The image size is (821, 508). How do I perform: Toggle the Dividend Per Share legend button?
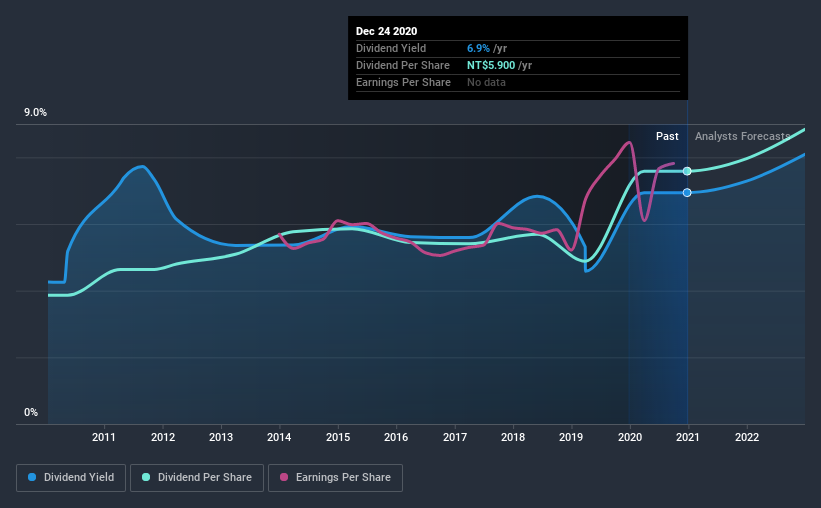pyautogui.click(x=197, y=478)
